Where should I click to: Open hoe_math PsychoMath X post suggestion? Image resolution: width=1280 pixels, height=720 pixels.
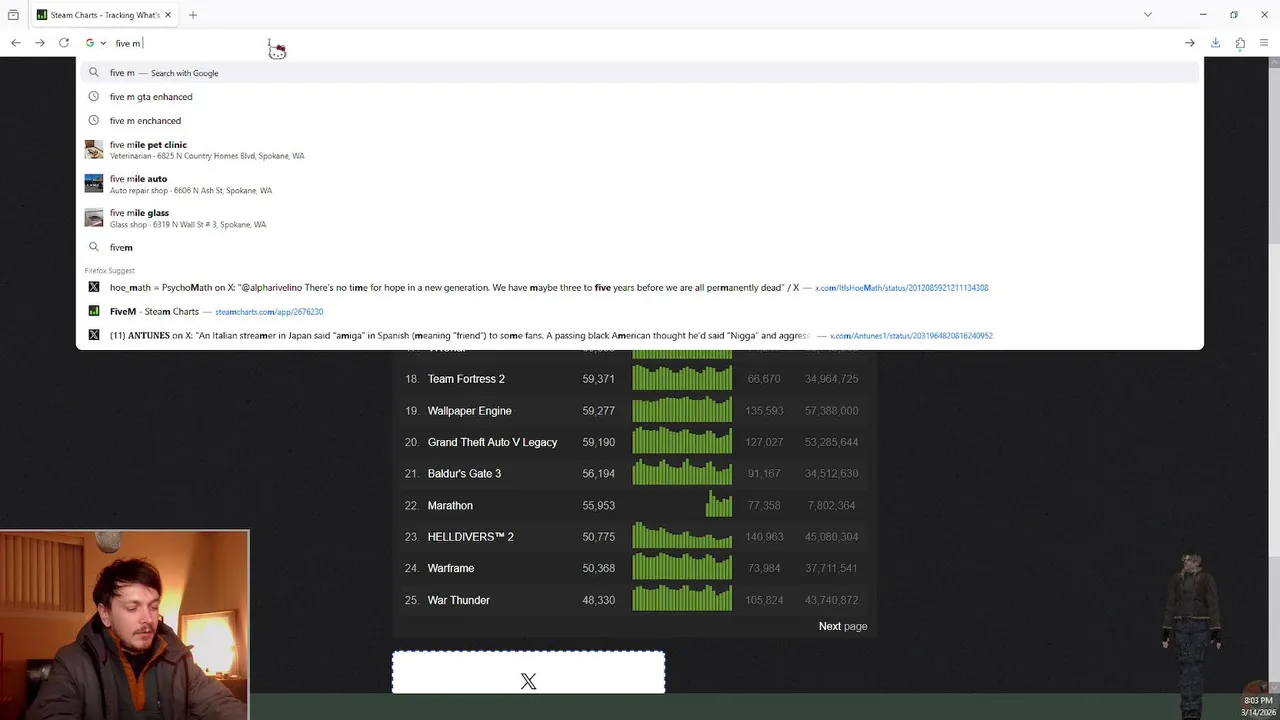[640, 287]
